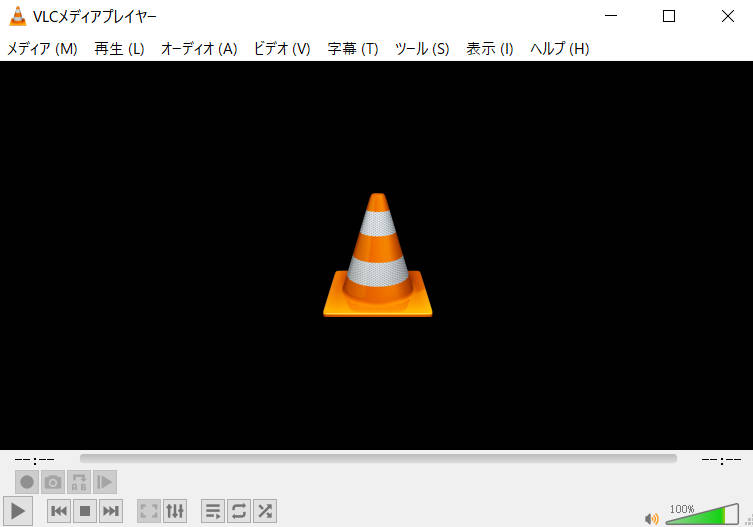Minimize the VLC window

click(611, 16)
